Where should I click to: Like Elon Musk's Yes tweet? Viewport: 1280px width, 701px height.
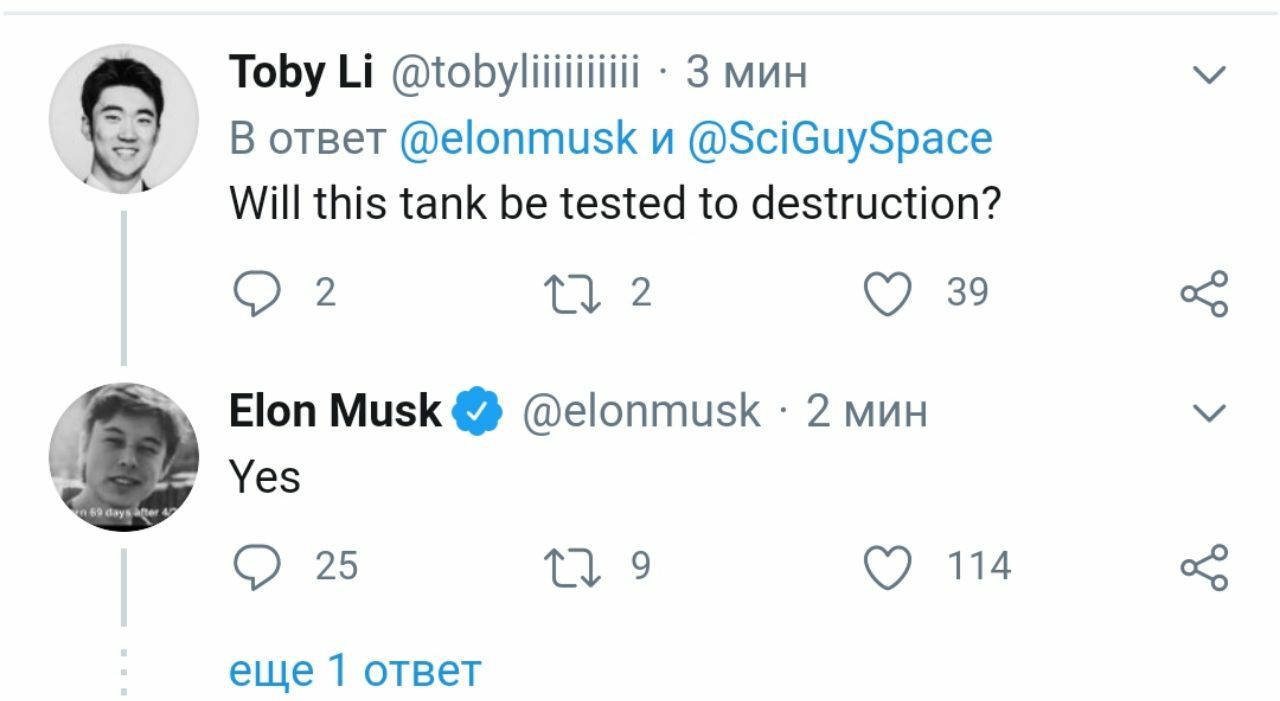pyautogui.click(x=887, y=568)
